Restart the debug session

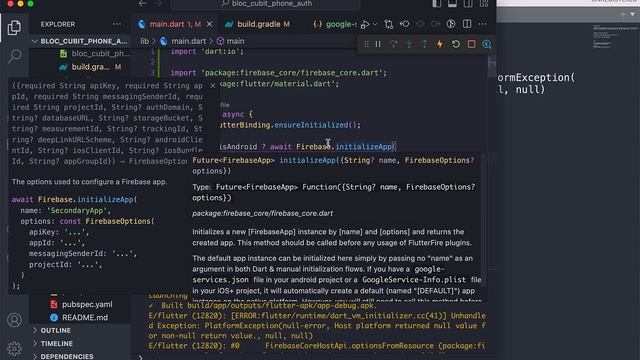tap(456, 44)
